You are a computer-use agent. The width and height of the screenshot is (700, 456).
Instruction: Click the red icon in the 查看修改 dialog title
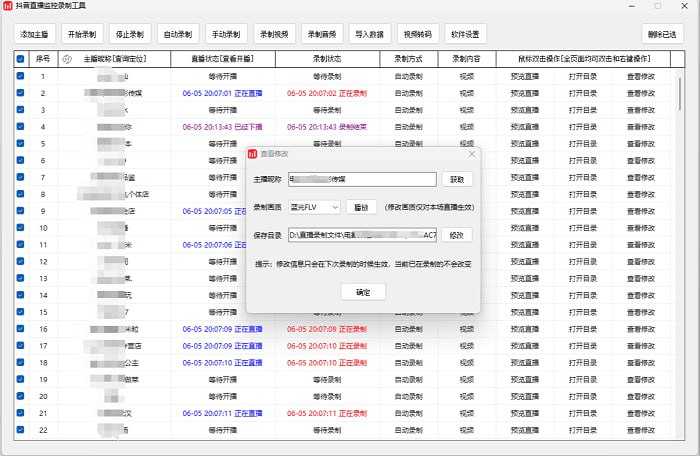[253, 154]
